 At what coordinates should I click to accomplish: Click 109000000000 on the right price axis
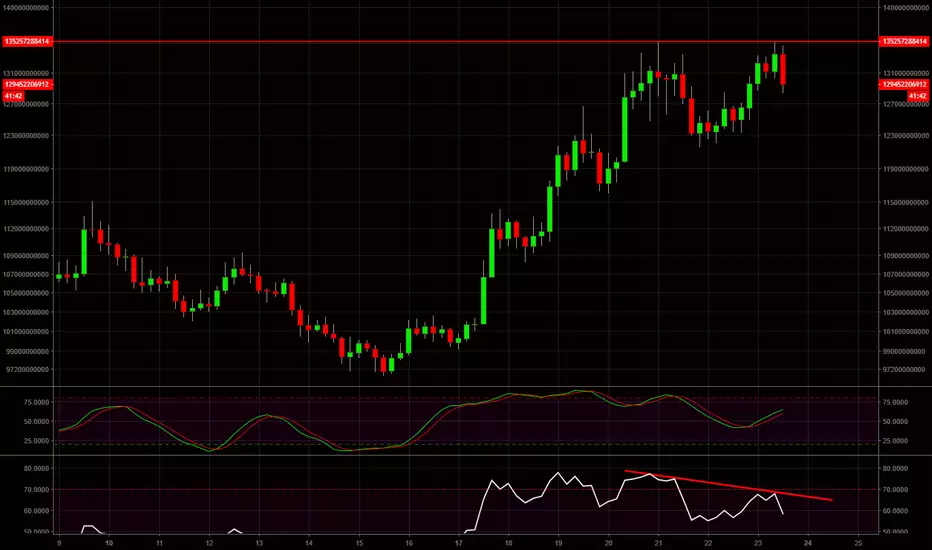click(x=905, y=256)
